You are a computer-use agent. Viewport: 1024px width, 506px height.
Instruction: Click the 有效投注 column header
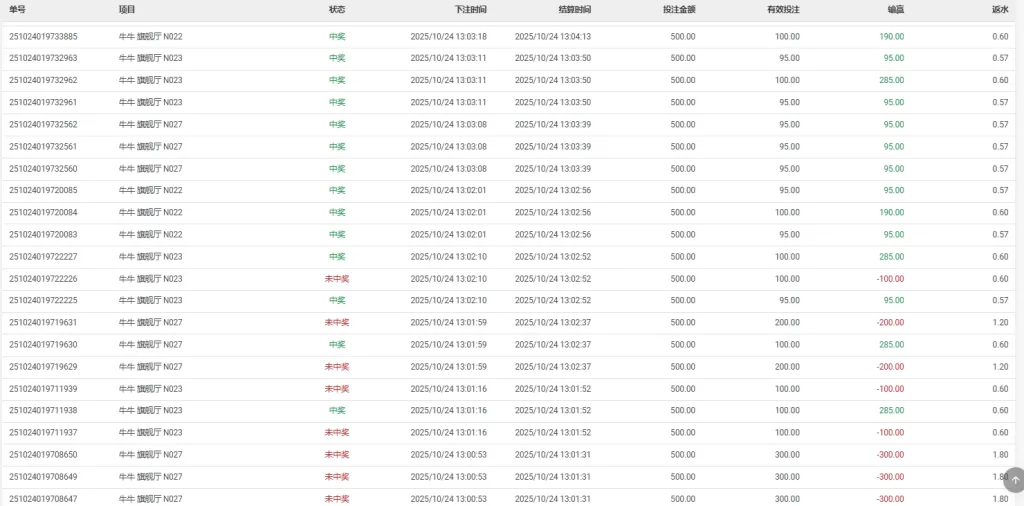point(783,9)
